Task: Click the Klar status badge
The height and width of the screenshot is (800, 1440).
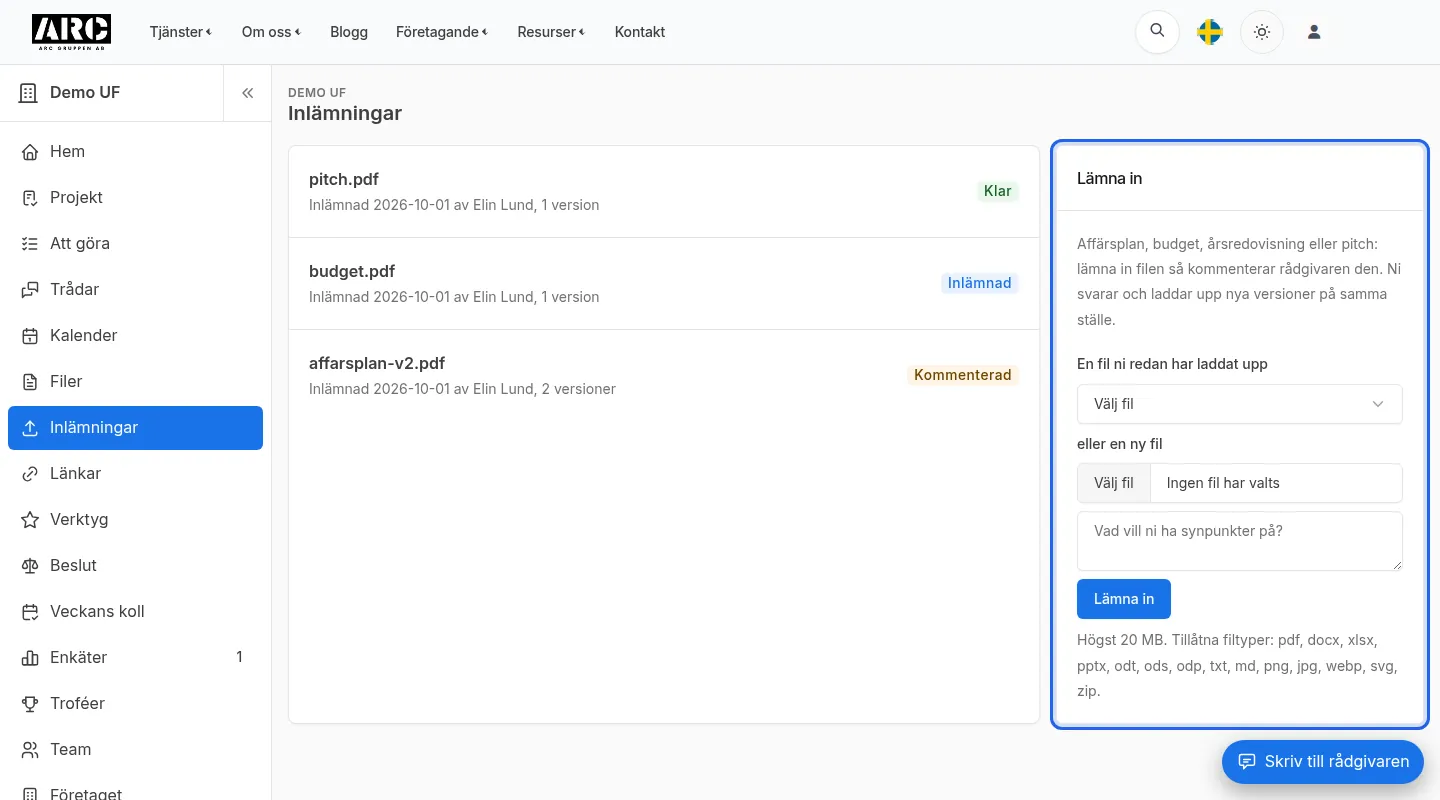Action: pyautogui.click(x=998, y=191)
